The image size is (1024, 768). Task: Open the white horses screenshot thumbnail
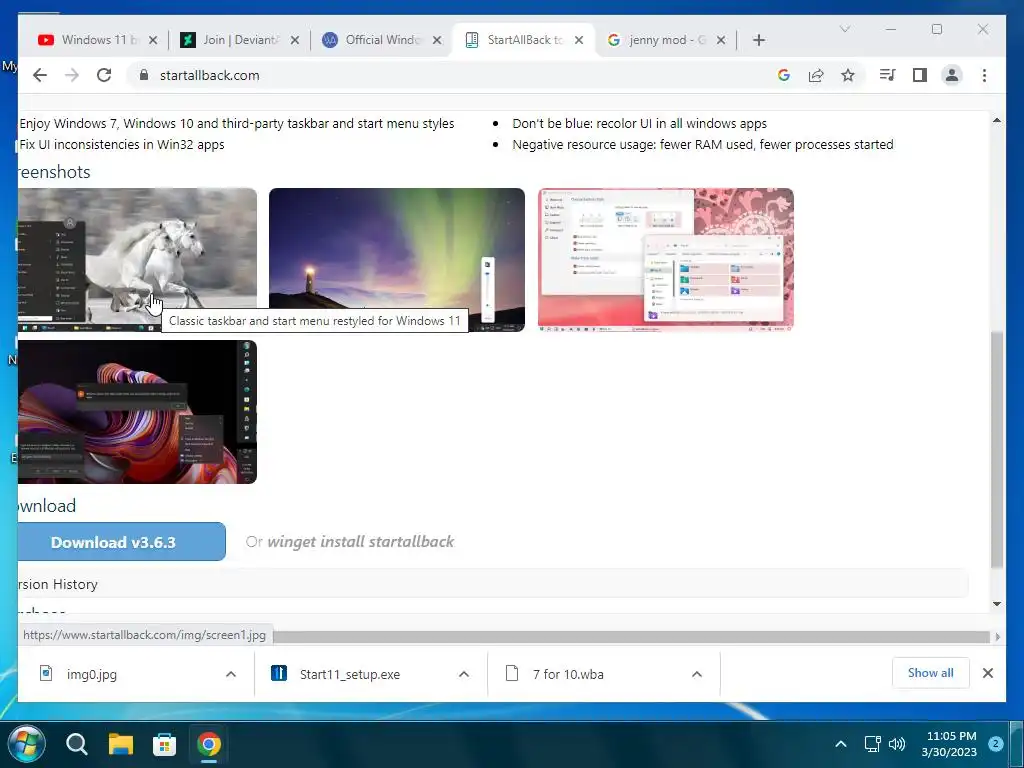pos(137,259)
